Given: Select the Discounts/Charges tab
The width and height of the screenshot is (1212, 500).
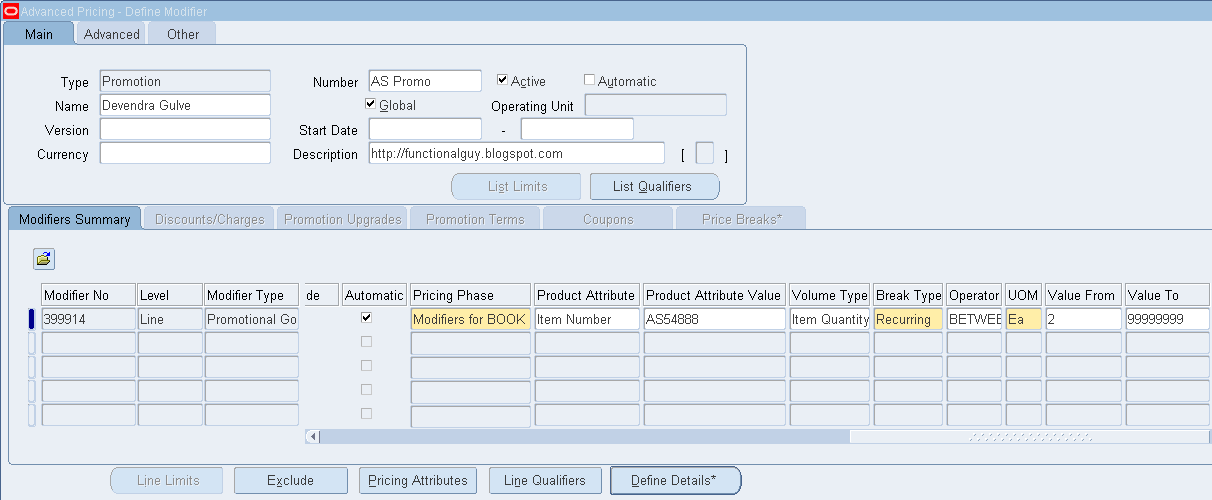Looking at the screenshot, I should (x=209, y=219).
